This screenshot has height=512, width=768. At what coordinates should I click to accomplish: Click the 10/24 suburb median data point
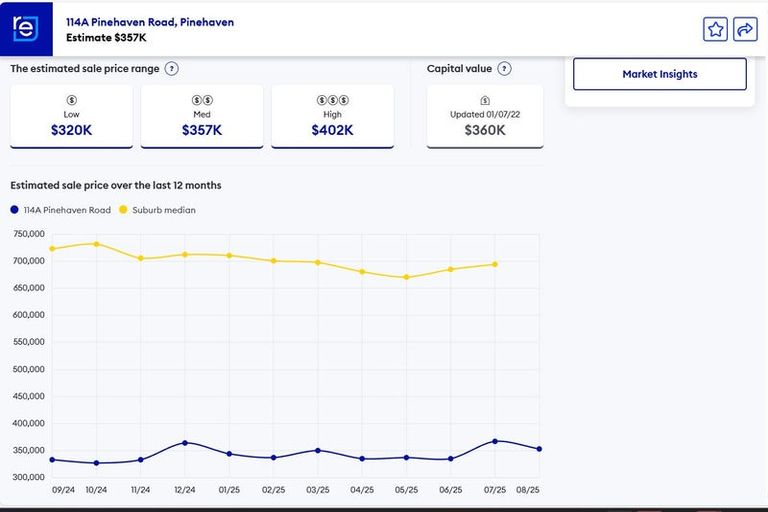pyautogui.click(x=96, y=244)
